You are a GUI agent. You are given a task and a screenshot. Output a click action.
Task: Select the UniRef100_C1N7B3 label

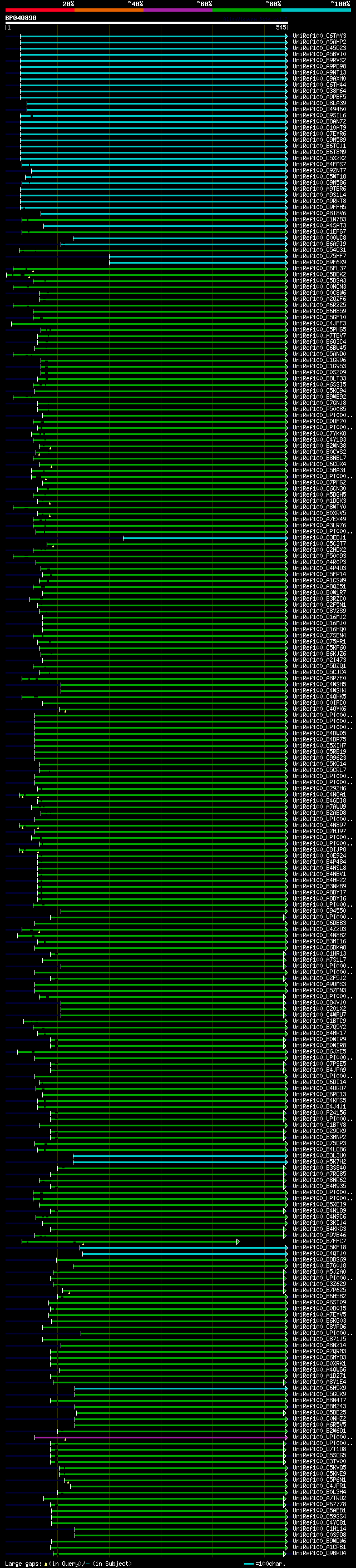(319, 219)
